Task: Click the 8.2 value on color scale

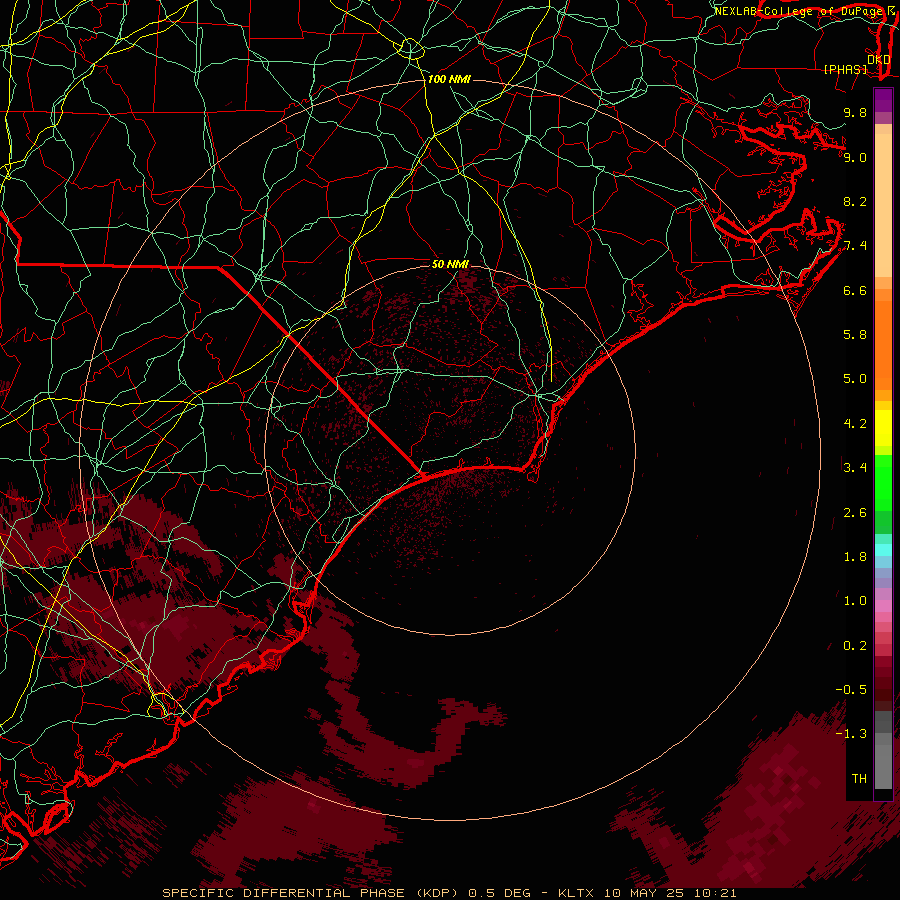Action: tap(855, 201)
